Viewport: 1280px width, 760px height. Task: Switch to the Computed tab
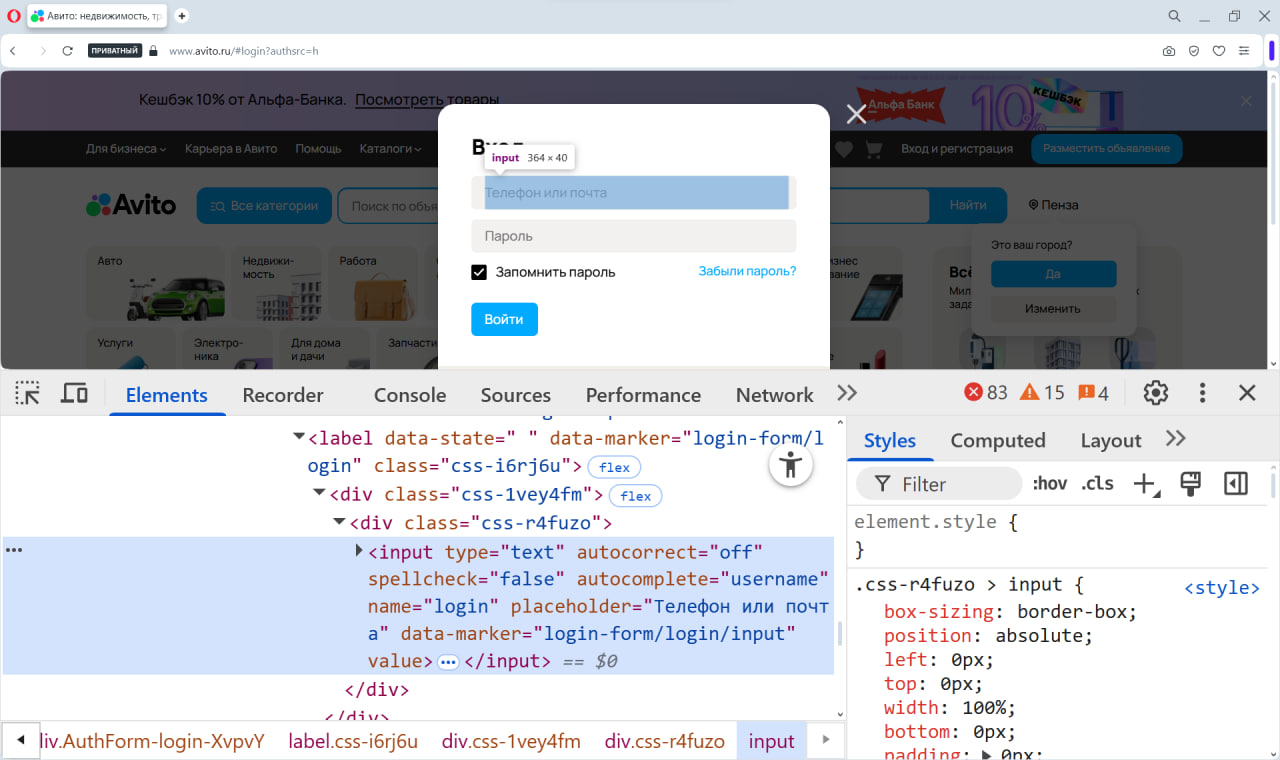(998, 441)
